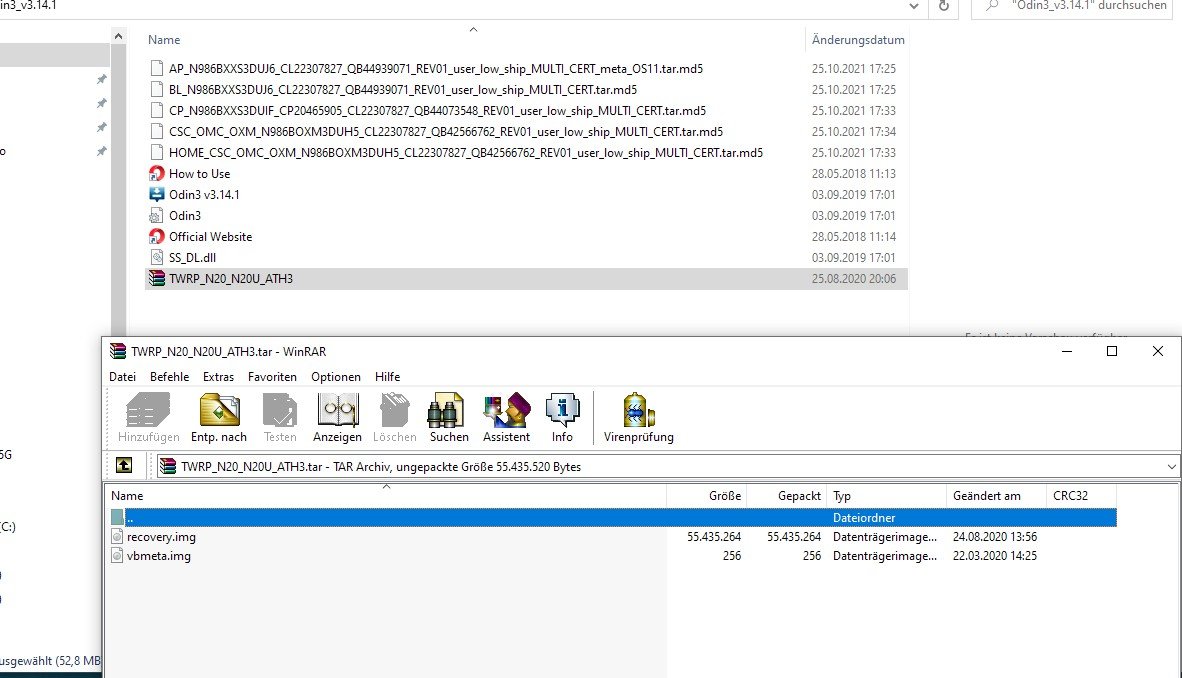Select the SS_DL.dll file name
Viewport: 1182px width, 678px height.
(192, 258)
